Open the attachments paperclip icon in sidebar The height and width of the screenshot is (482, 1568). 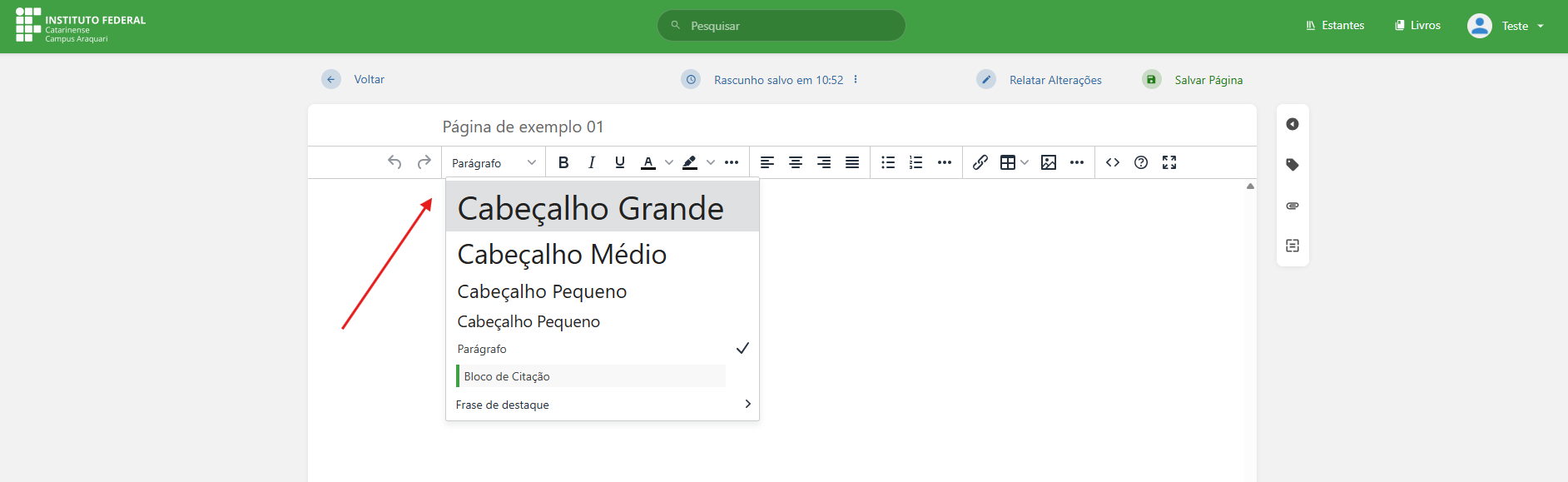(x=1293, y=206)
